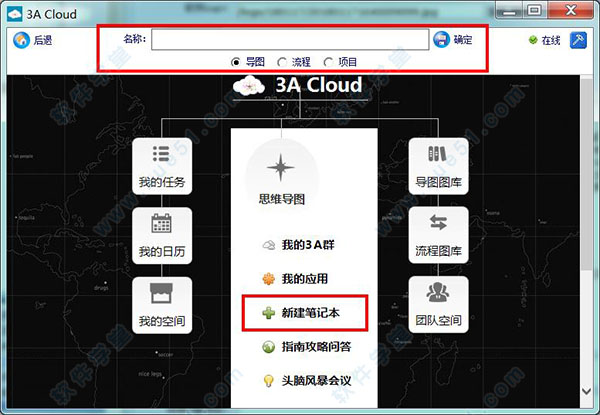Open 我的任务 task list tile
This screenshot has height=415, width=600.
click(162, 166)
